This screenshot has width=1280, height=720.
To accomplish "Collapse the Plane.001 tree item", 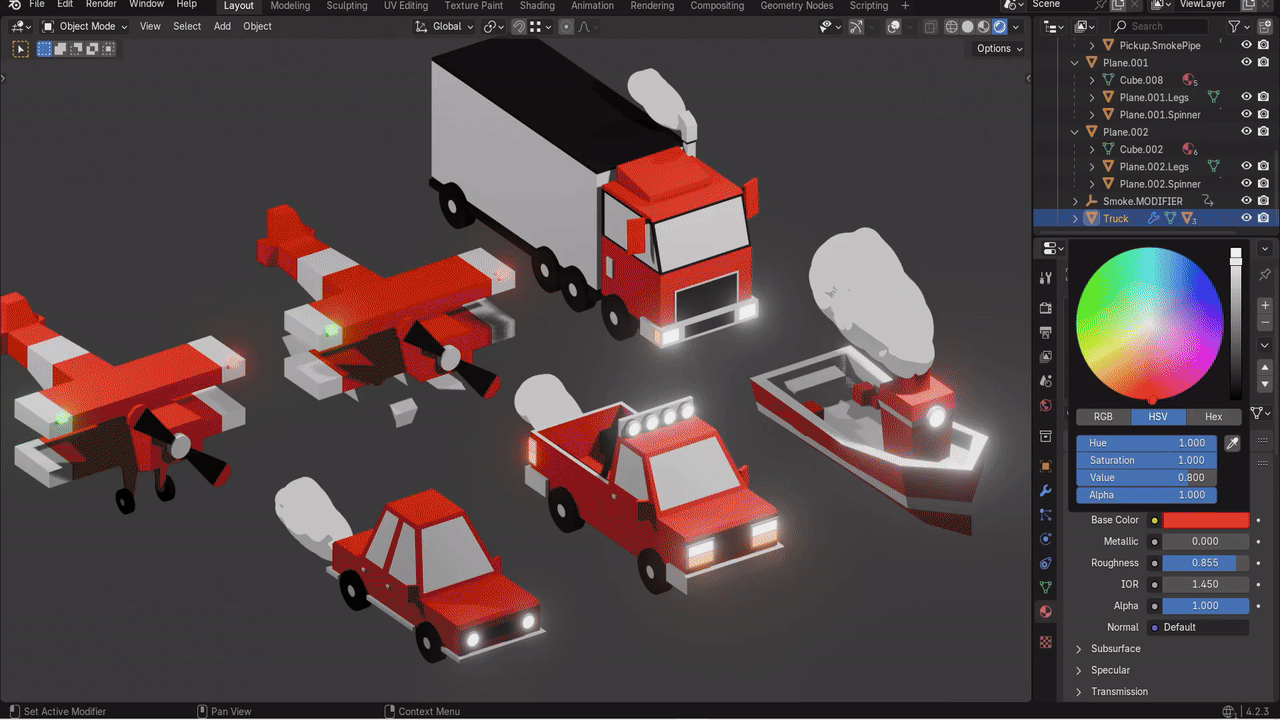I will pyautogui.click(x=1076, y=63).
